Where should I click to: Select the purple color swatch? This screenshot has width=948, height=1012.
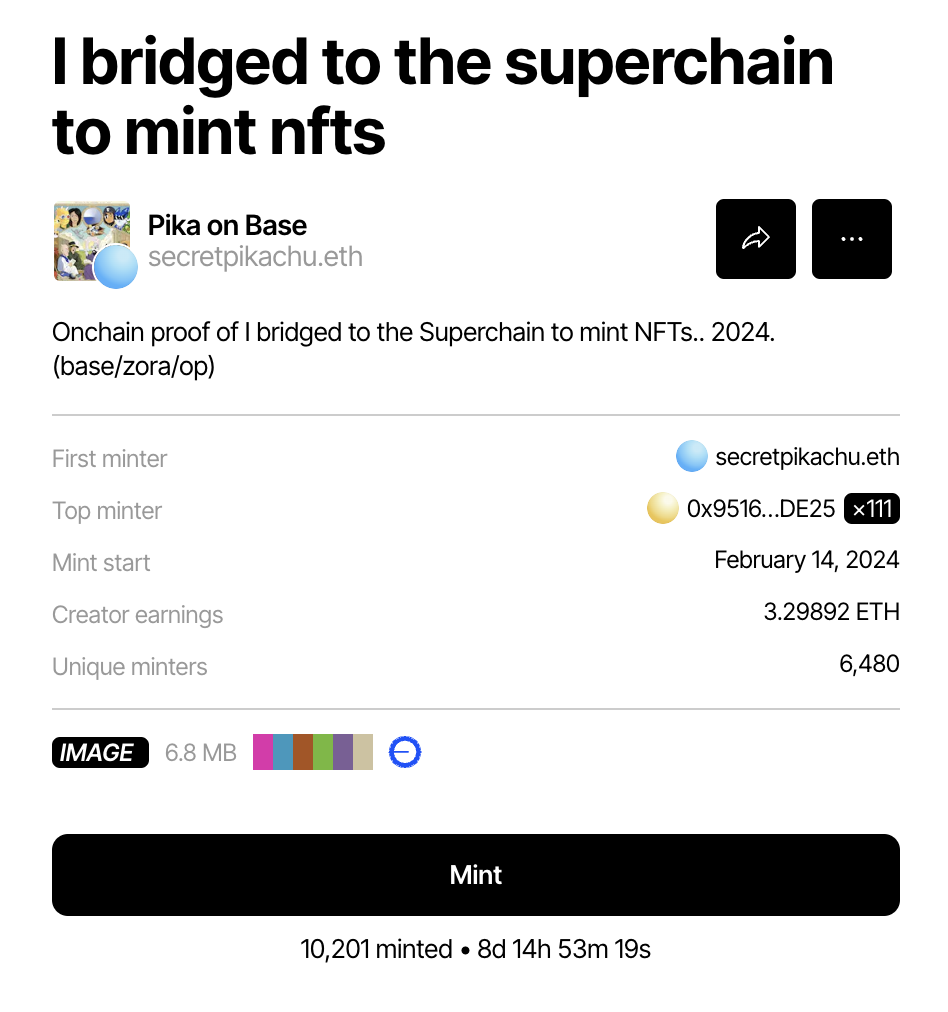tap(343, 752)
